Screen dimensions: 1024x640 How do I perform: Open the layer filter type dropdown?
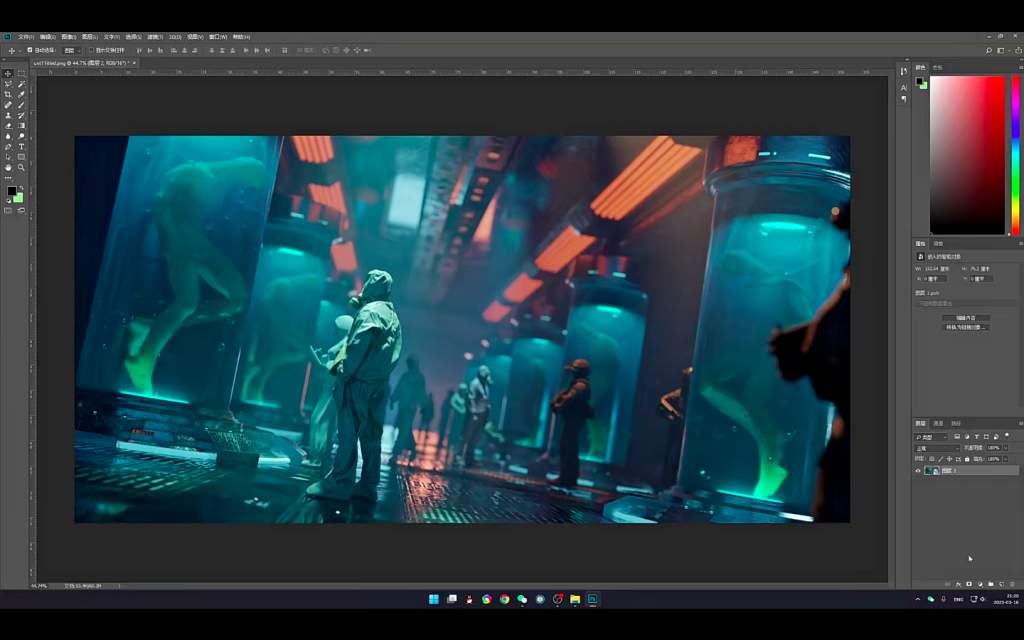932,437
